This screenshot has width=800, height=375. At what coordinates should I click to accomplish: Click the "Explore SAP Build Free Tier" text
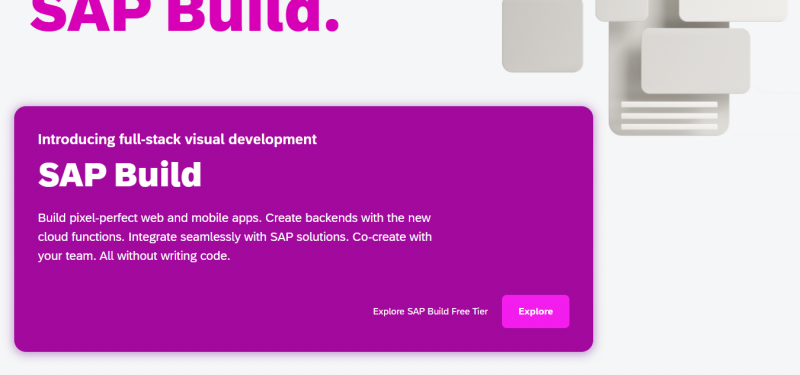point(430,311)
